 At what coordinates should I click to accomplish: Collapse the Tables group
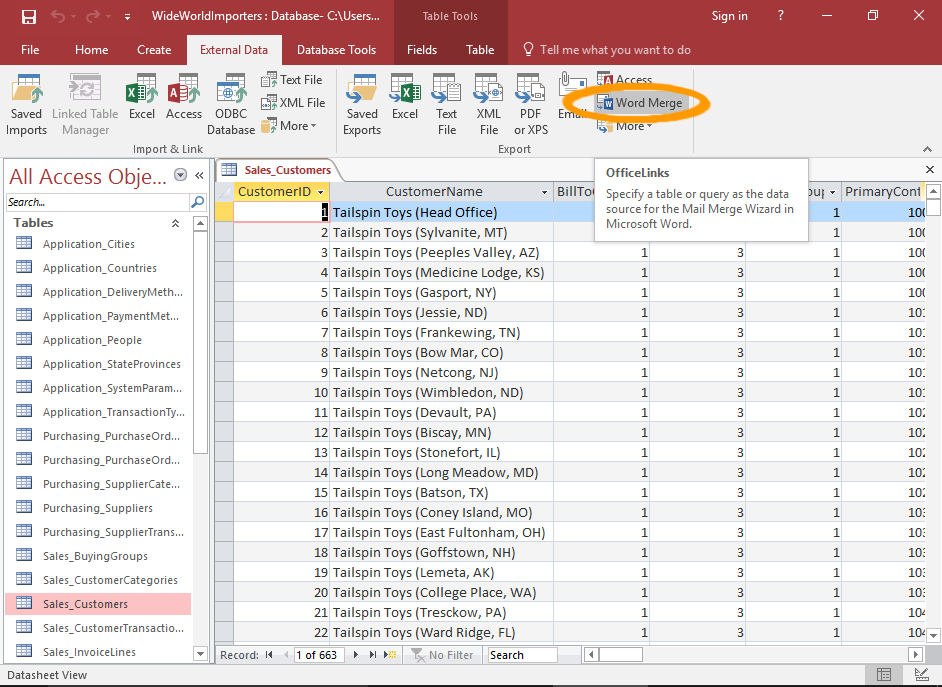[175, 223]
